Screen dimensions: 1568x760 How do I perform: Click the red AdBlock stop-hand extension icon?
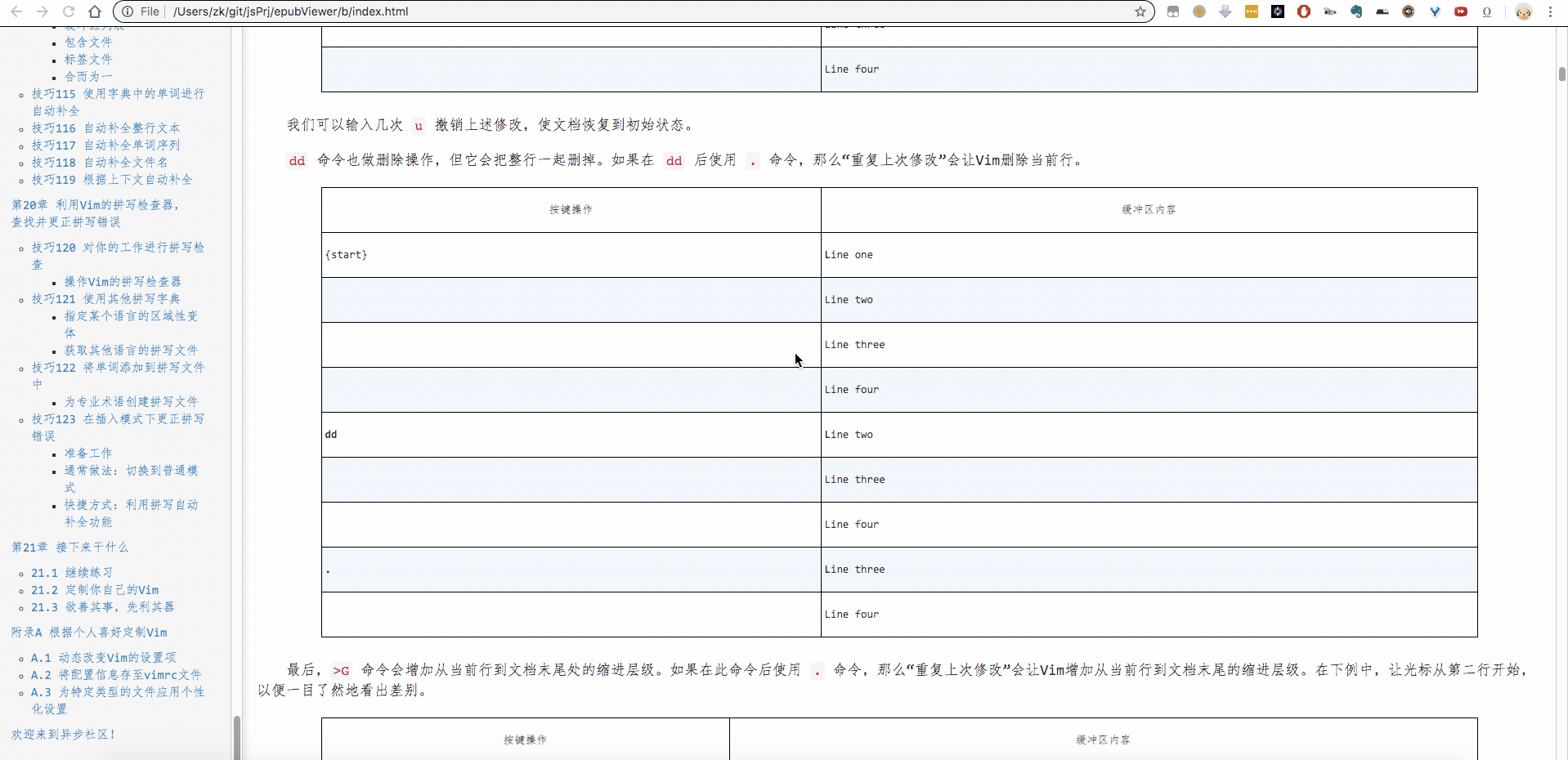point(1304,11)
